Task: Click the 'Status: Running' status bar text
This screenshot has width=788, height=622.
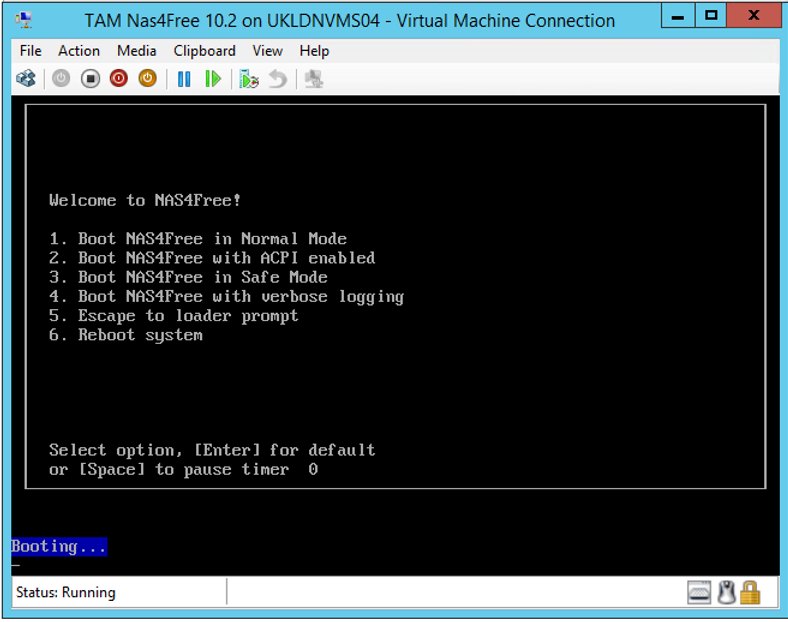Action: (66, 592)
